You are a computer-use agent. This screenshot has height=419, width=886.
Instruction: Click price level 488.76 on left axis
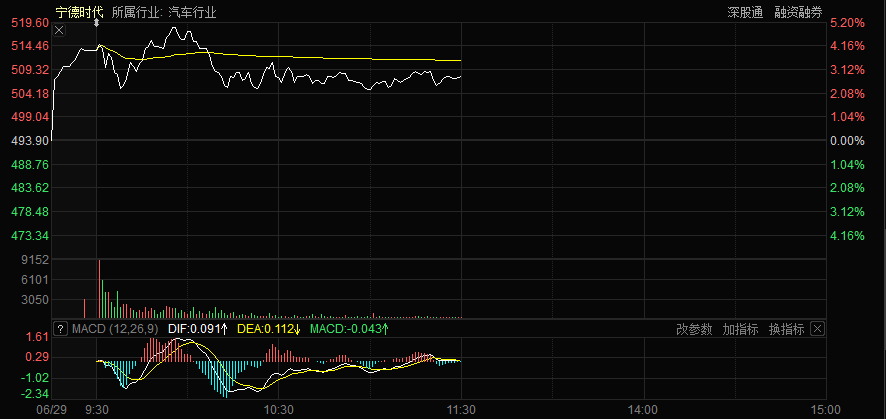[x=29, y=165]
